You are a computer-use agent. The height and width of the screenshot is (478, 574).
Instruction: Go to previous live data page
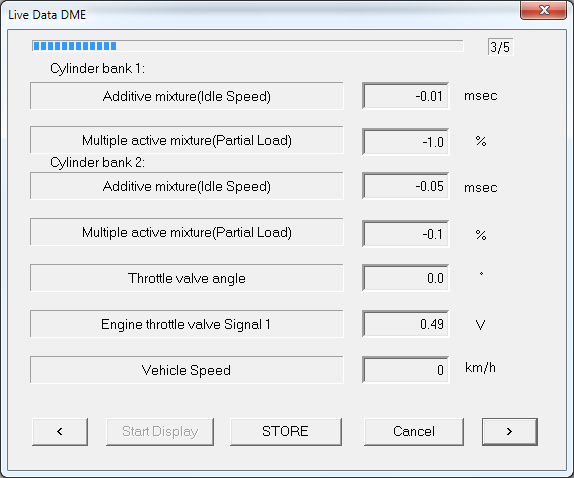tap(60, 432)
